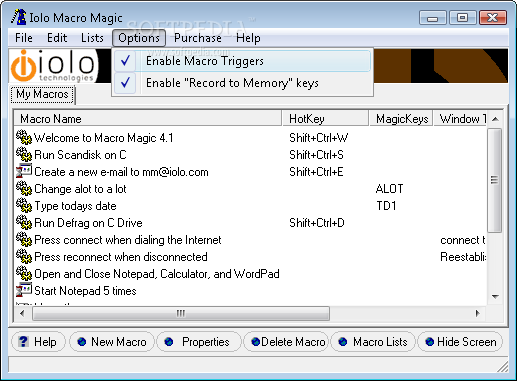Click the New Macro button
This screenshot has height=381, width=517.
pos(112,342)
